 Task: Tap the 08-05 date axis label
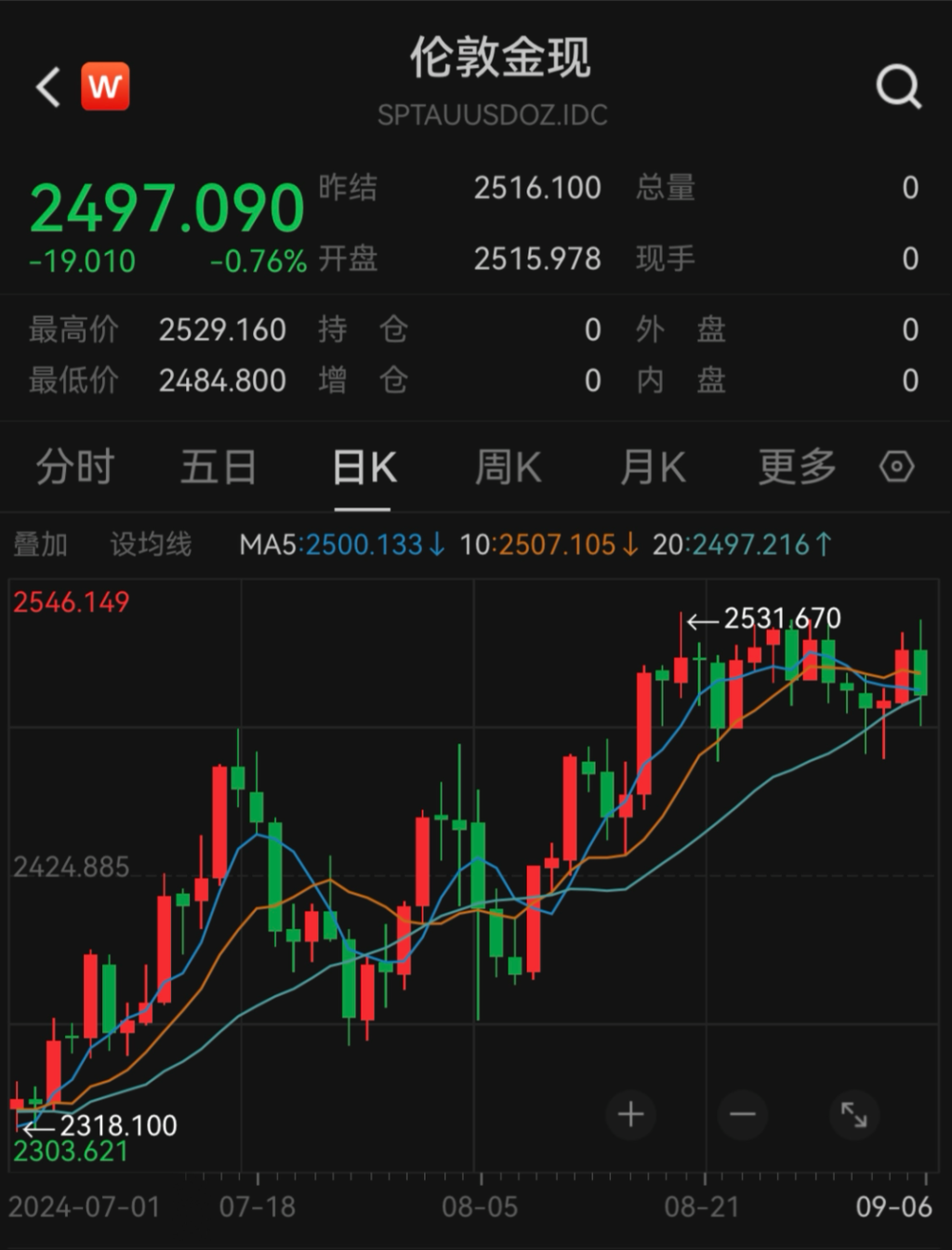coord(480,1207)
